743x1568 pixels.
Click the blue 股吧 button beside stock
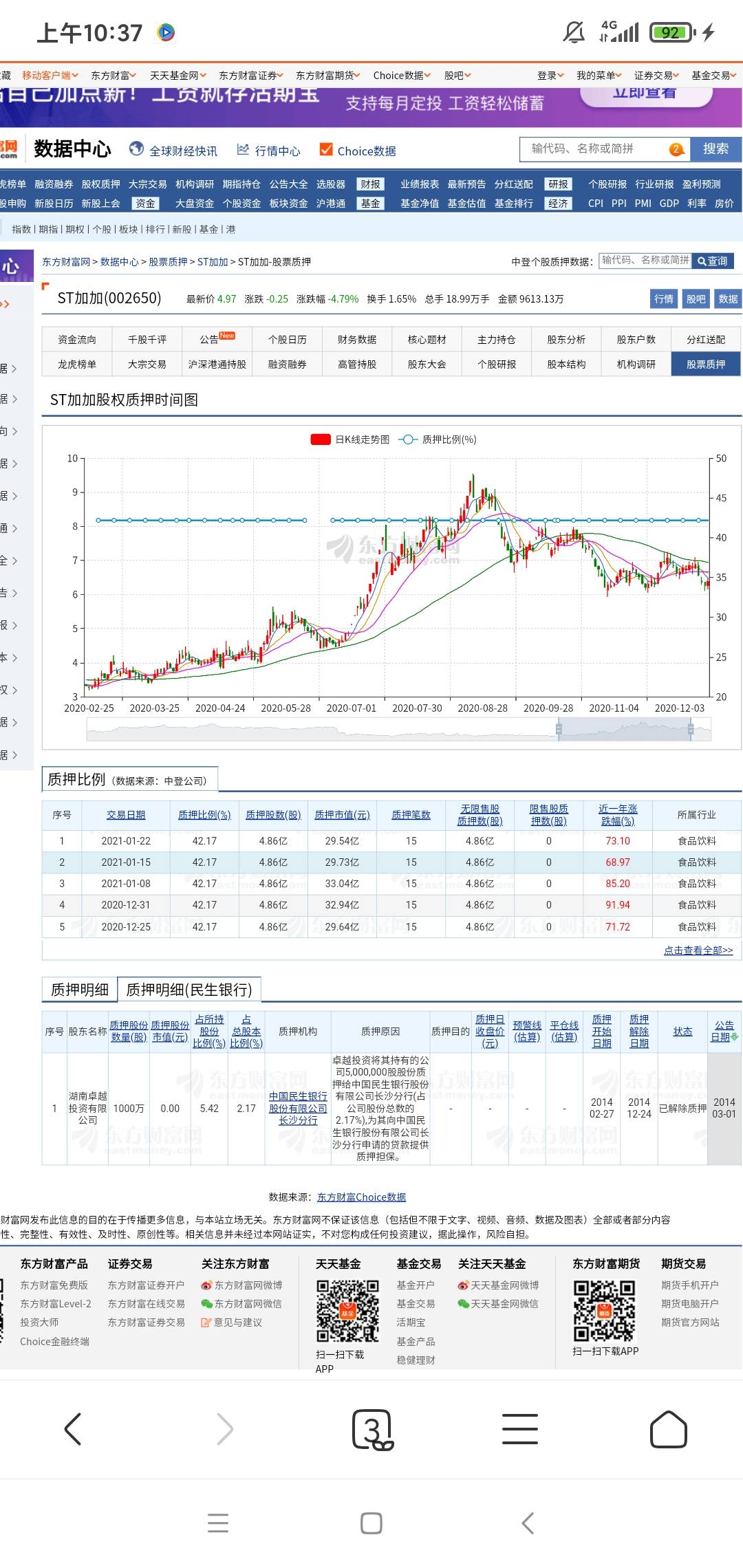[x=696, y=298]
